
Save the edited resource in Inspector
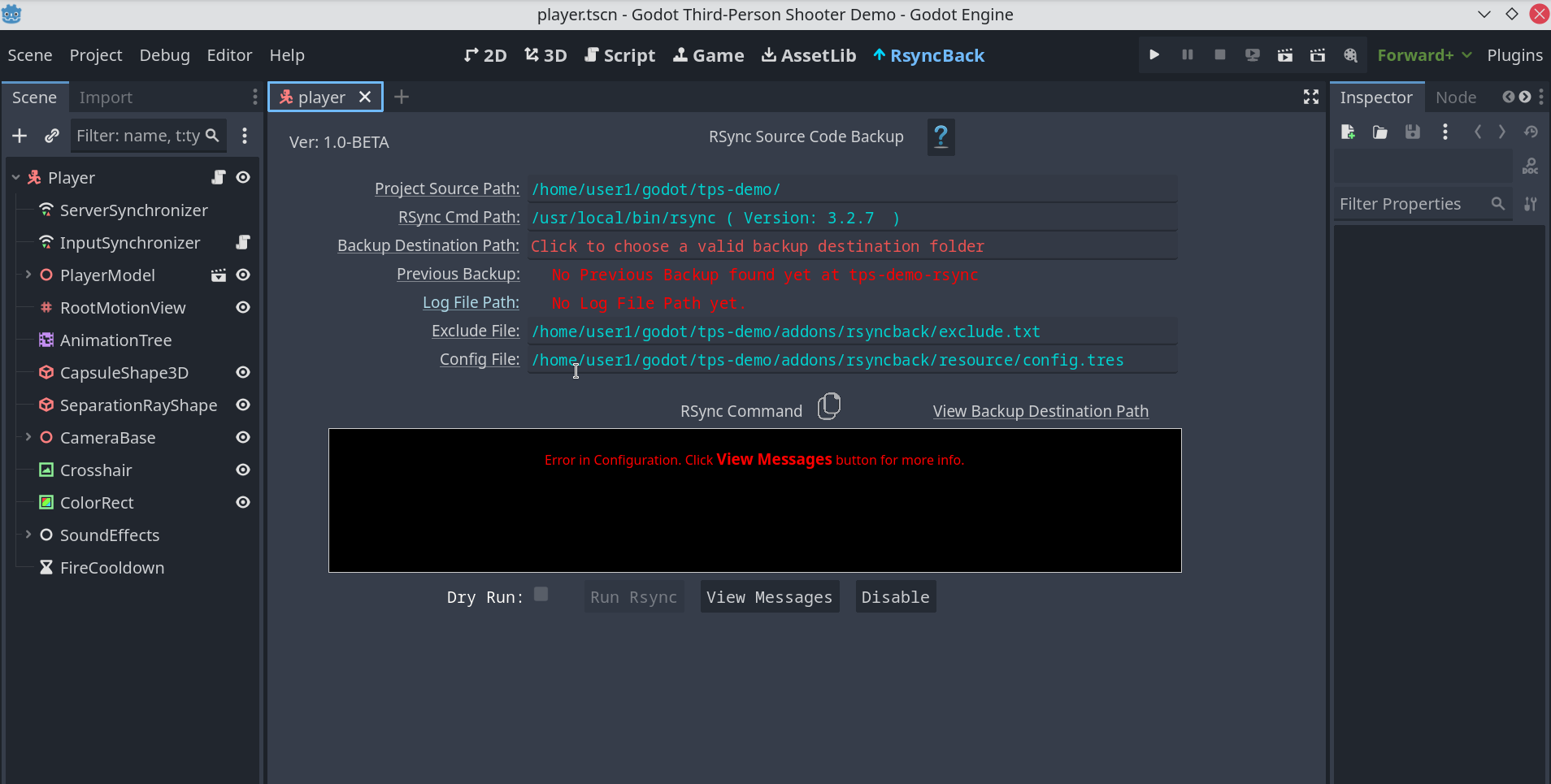click(1413, 132)
